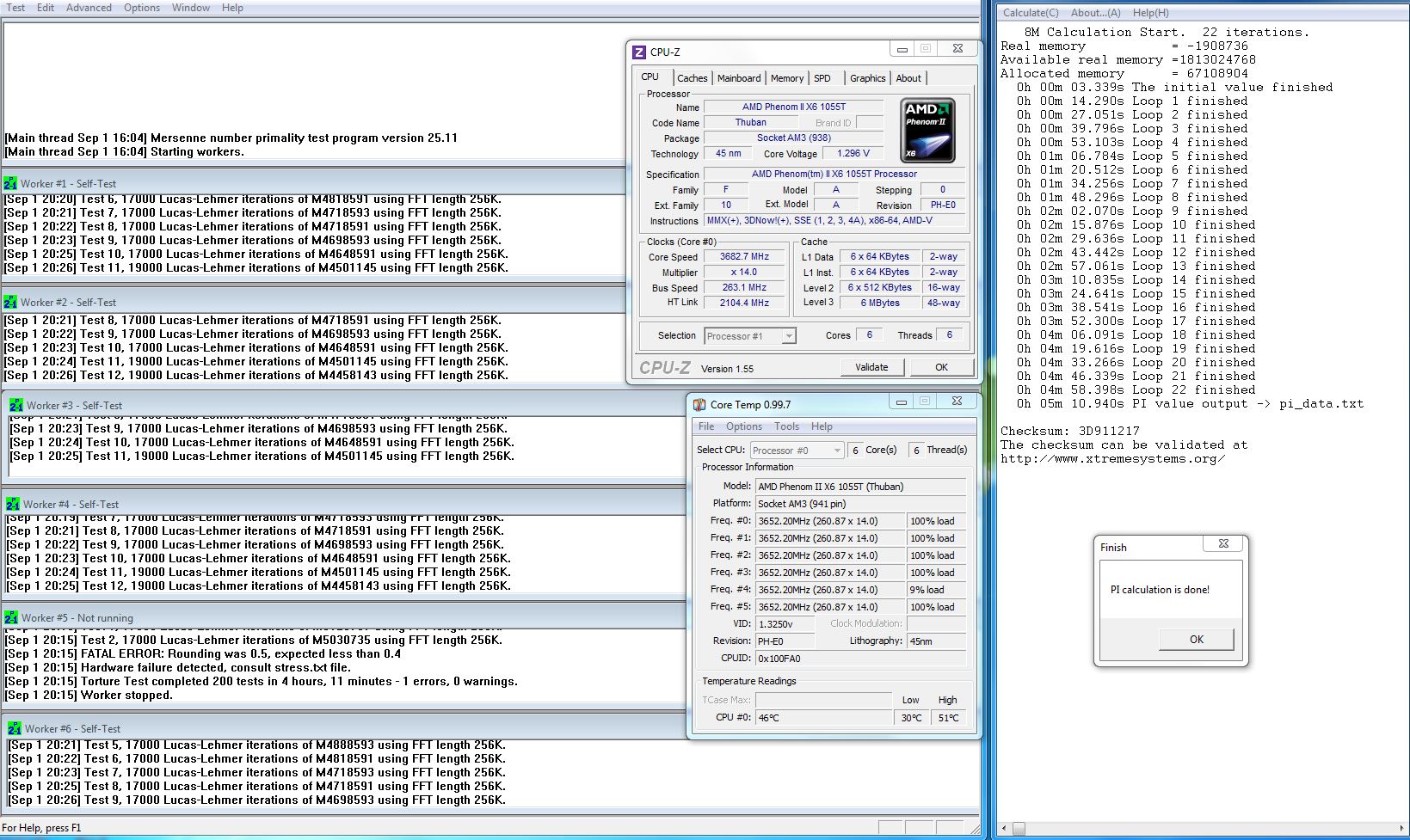Open the Window menu in Prime95
This screenshot has height=840, width=1410.
pyautogui.click(x=191, y=8)
